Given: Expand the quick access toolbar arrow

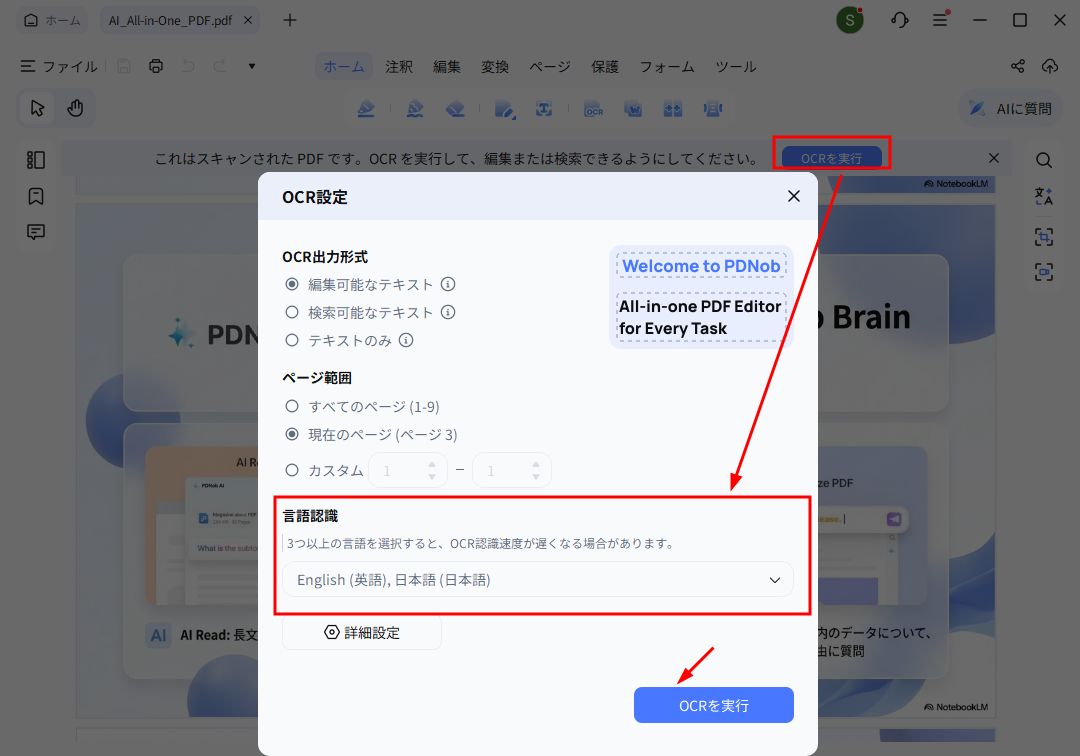Looking at the screenshot, I should (x=252, y=66).
